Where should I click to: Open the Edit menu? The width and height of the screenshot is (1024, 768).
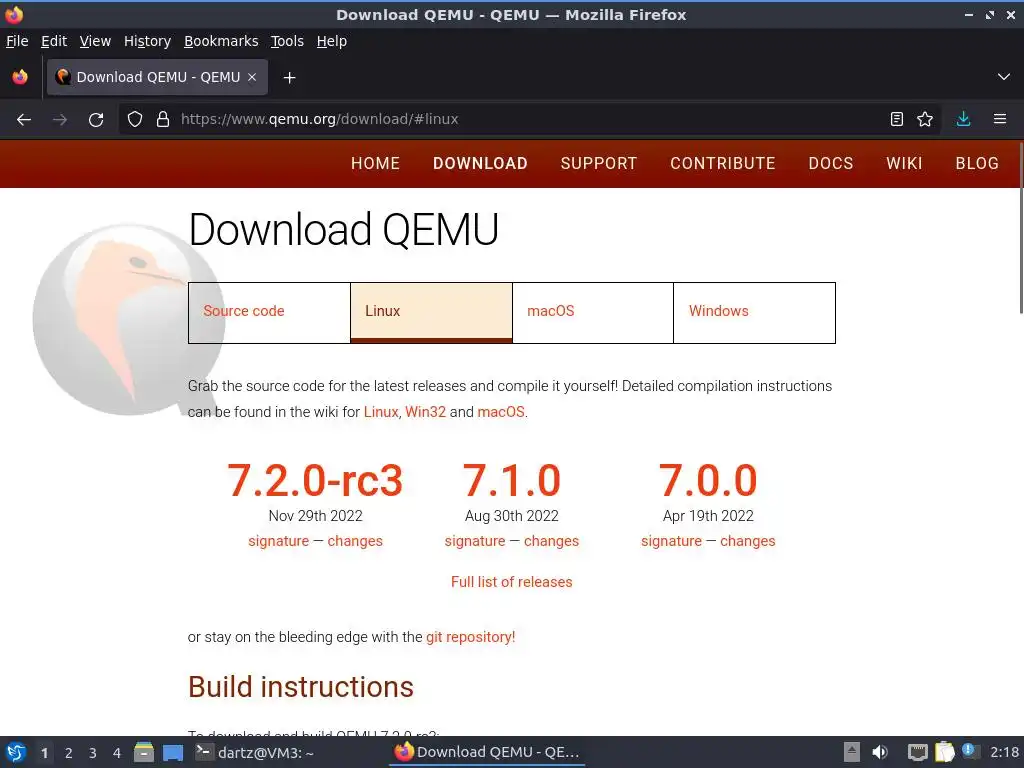(x=54, y=41)
